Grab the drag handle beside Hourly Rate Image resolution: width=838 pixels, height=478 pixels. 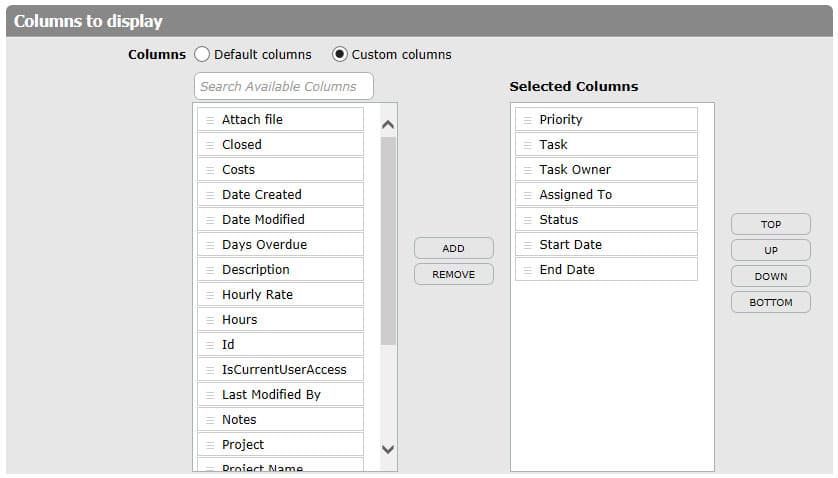210,295
